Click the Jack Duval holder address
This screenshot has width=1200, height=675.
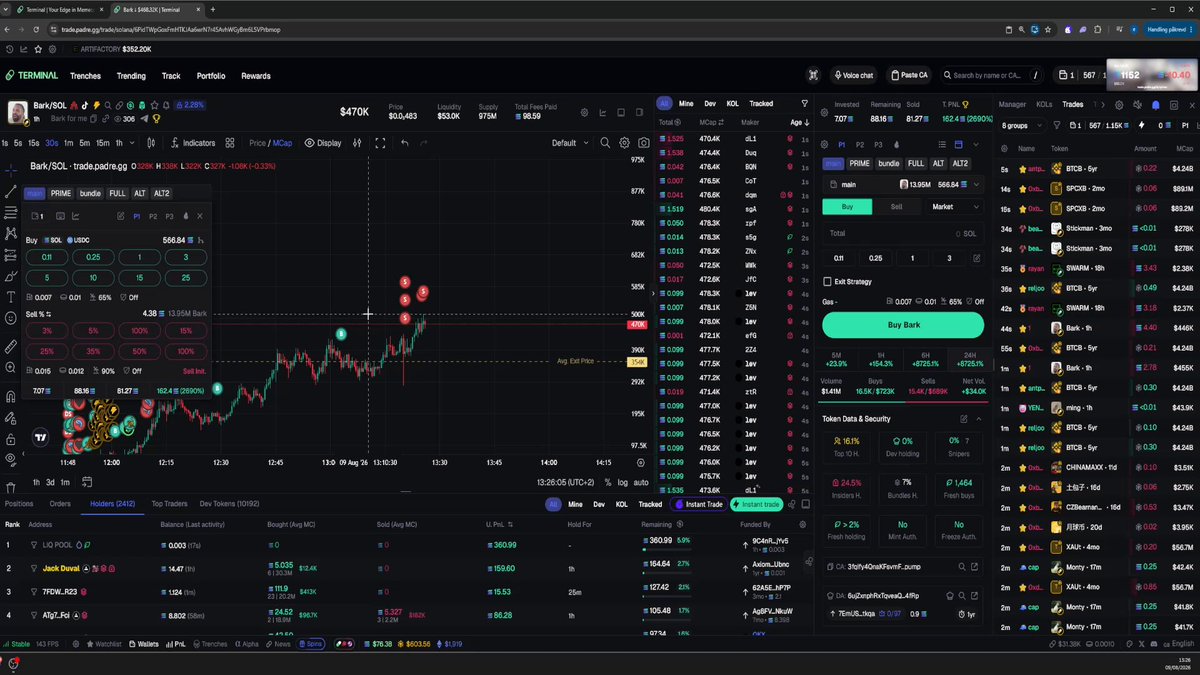62,568
